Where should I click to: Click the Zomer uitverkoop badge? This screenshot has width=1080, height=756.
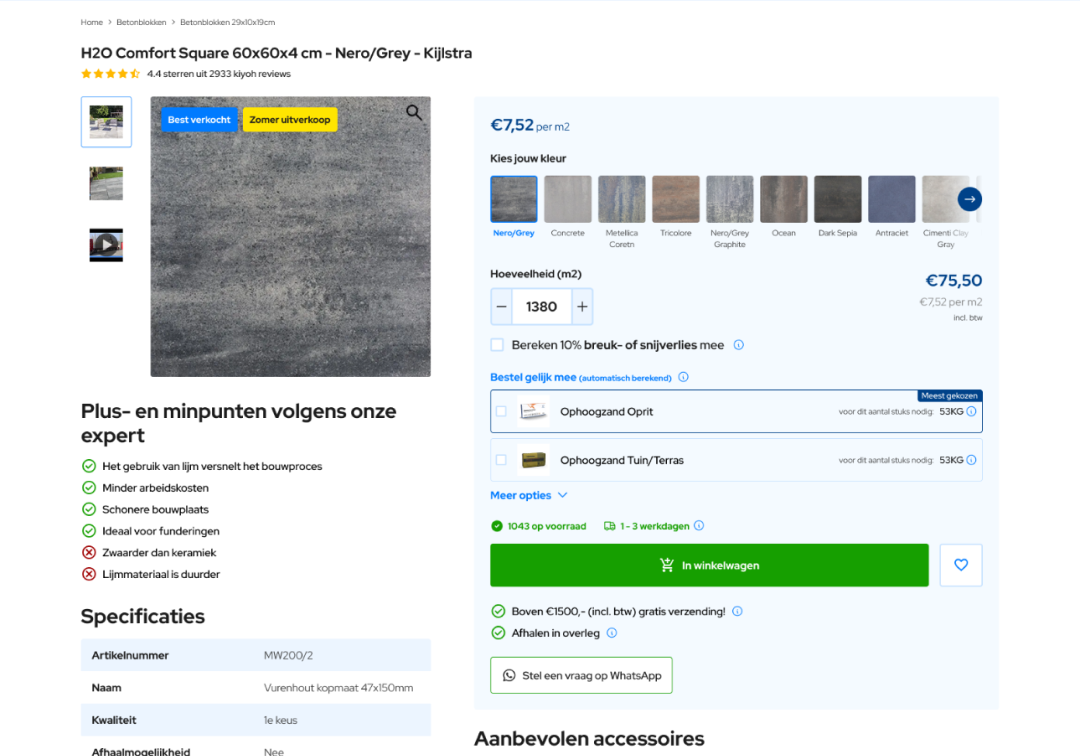(290, 120)
